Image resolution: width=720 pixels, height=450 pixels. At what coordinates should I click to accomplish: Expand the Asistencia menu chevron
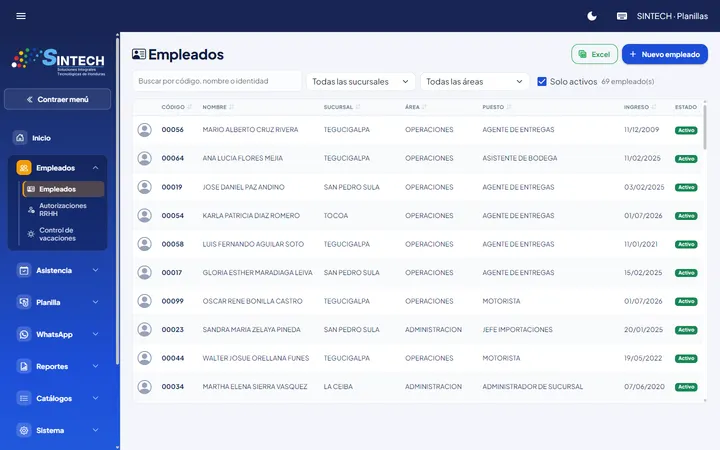click(x=96, y=270)
